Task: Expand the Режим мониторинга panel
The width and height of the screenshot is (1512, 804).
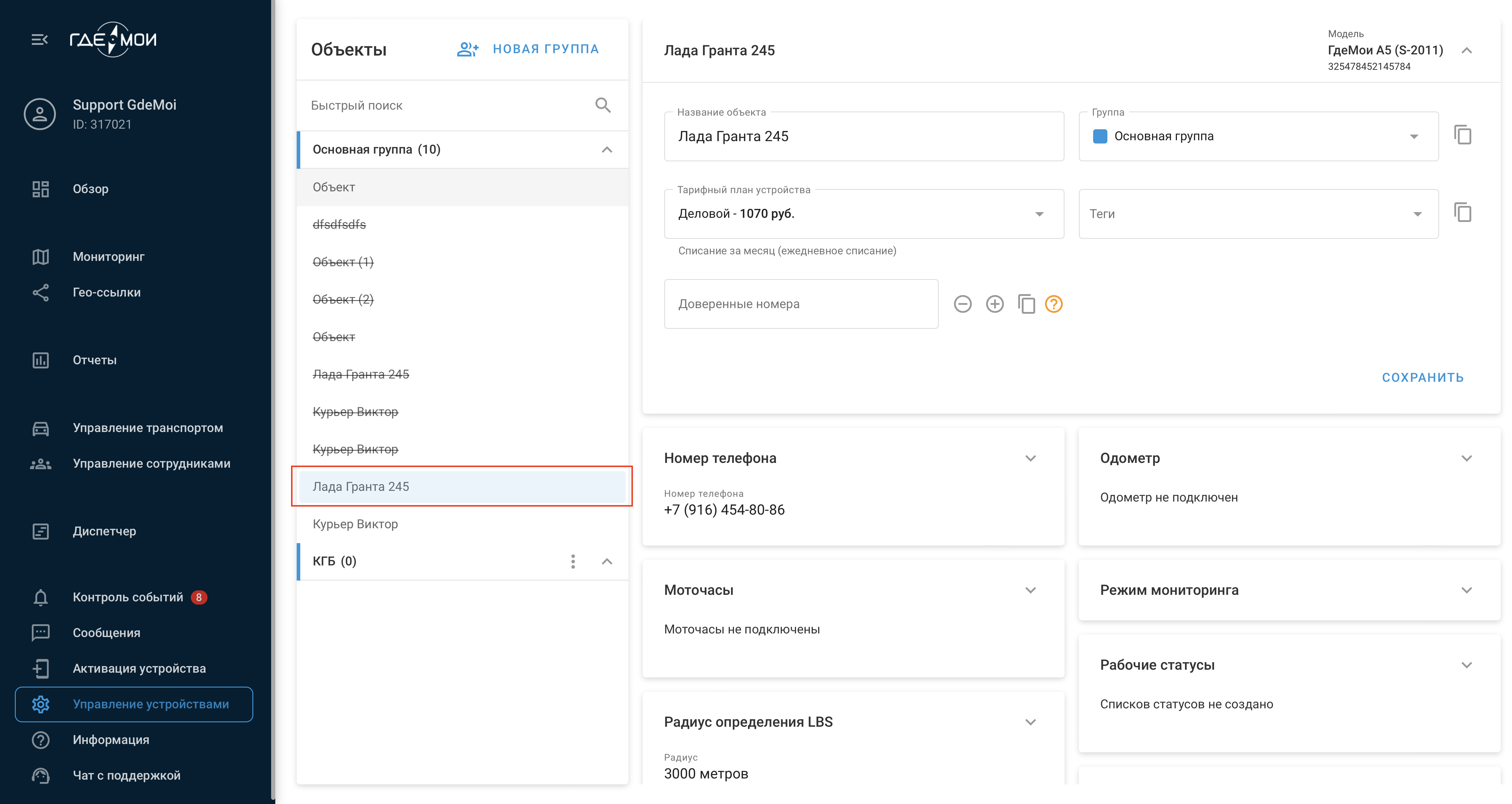Action: 1466,591
